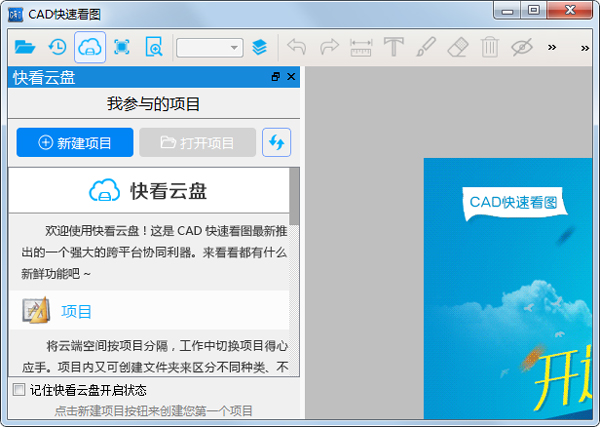Select the text annotation T tool
The width and height of the screenshot is (600, 427).
coord(393,47)
